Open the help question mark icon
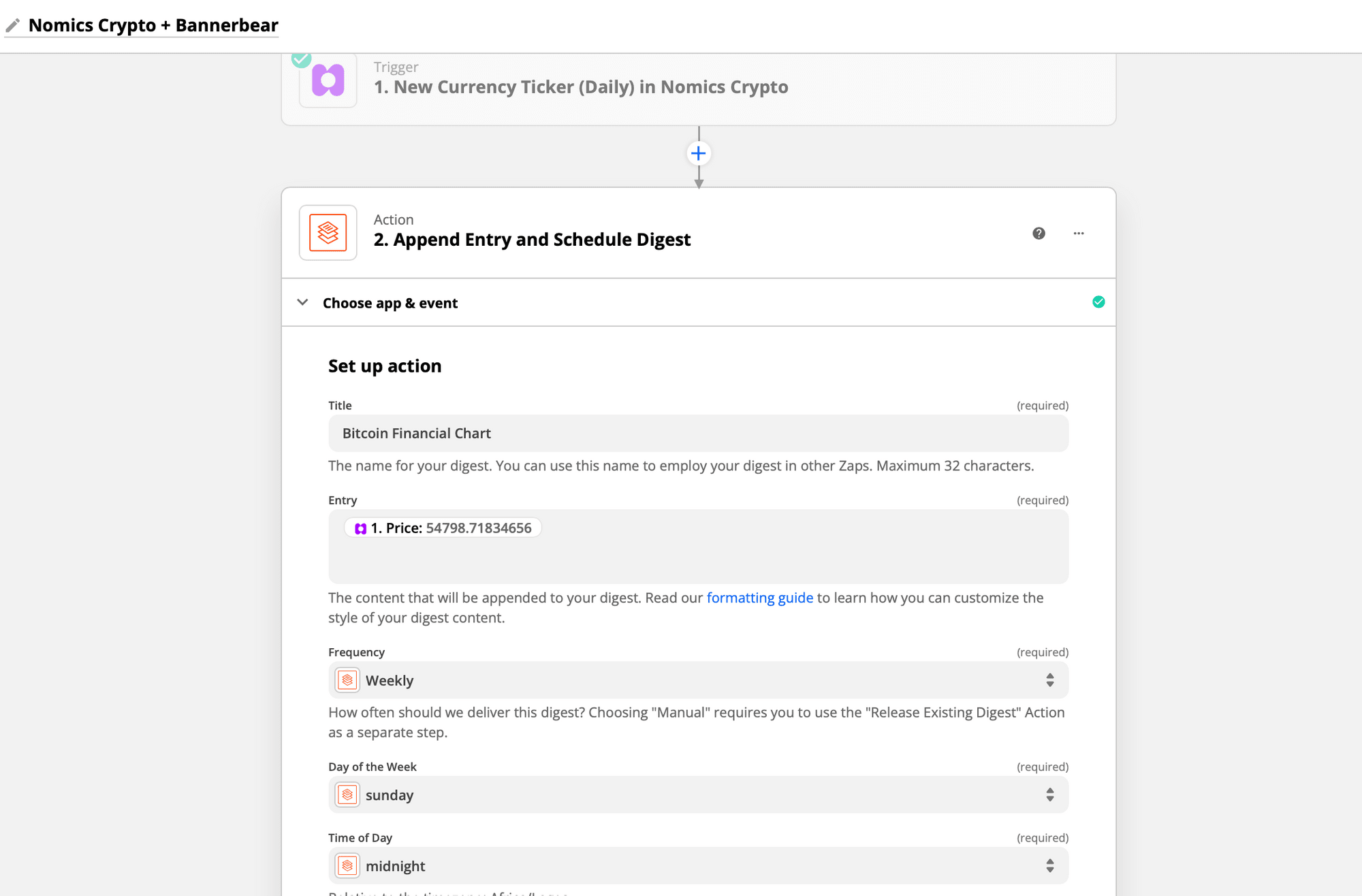Viewport: 1362px width, 896px height. tap(1039, 234)
